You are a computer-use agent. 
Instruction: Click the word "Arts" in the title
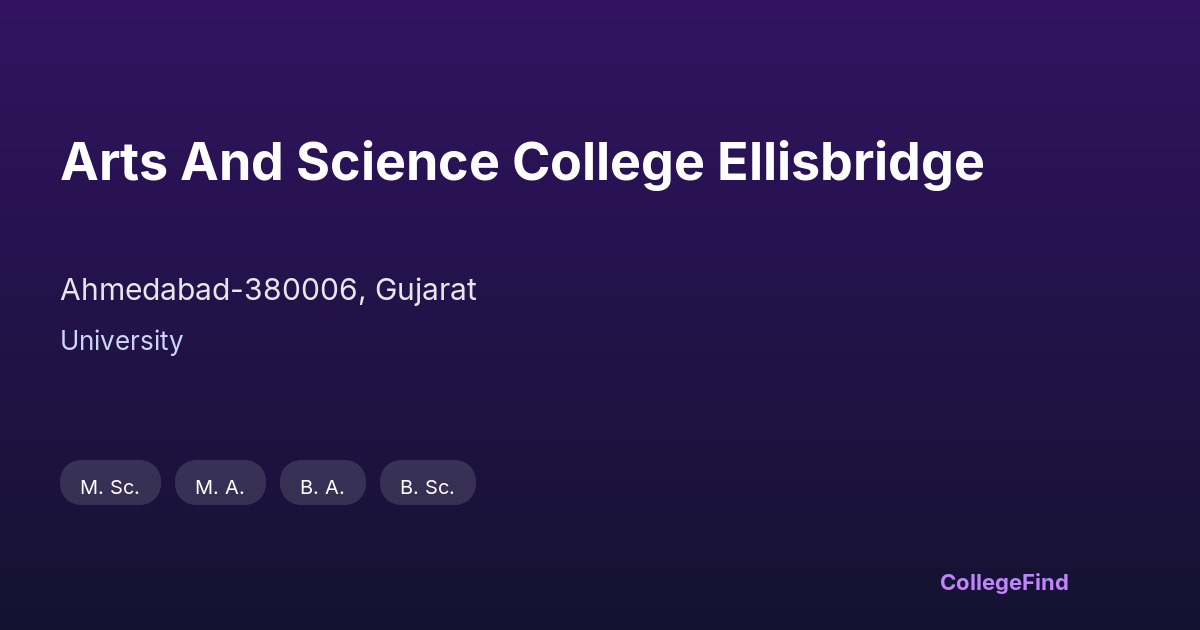112,162
